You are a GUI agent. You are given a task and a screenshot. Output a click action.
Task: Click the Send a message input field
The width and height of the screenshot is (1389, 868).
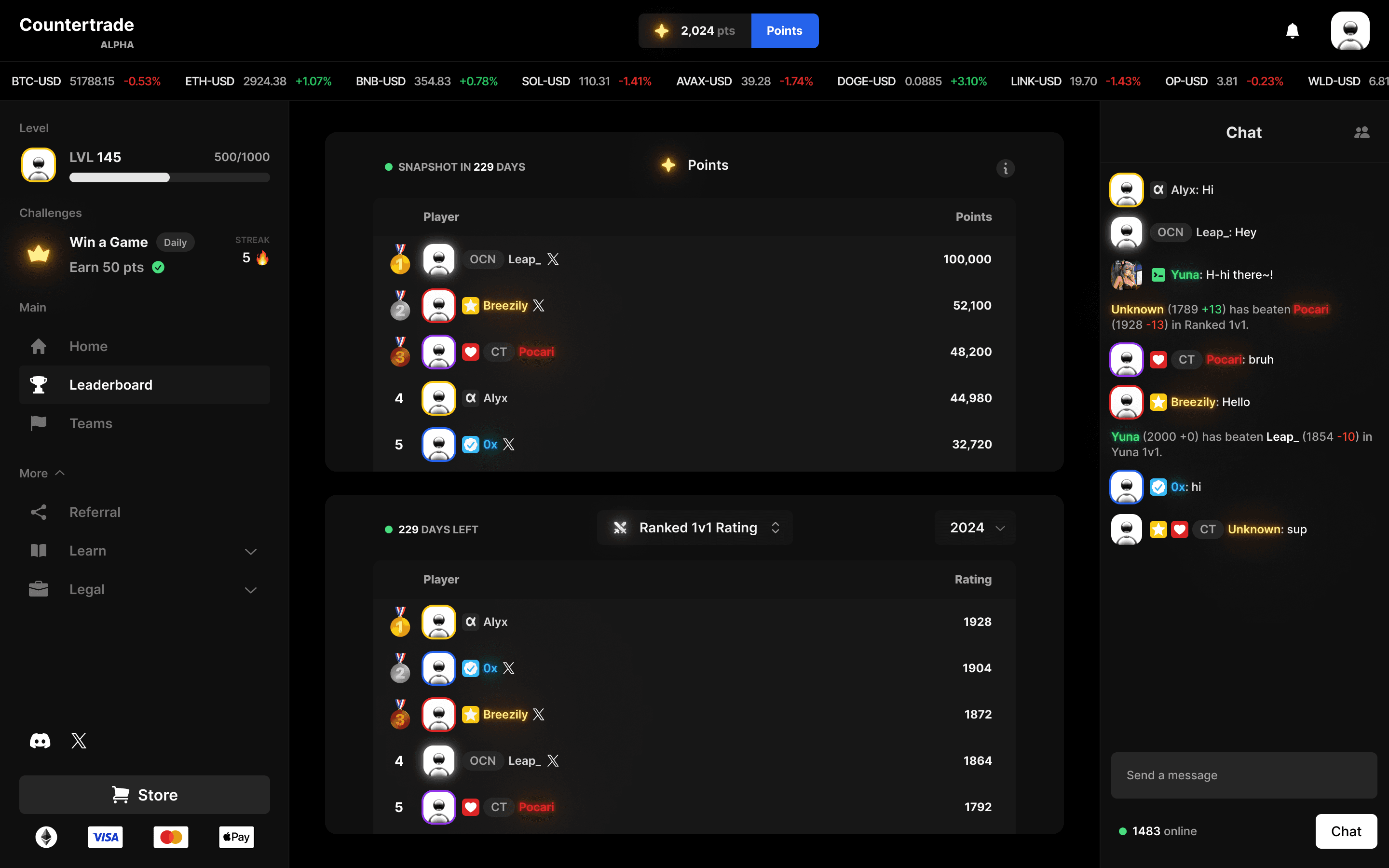[x=1243, y=775]
